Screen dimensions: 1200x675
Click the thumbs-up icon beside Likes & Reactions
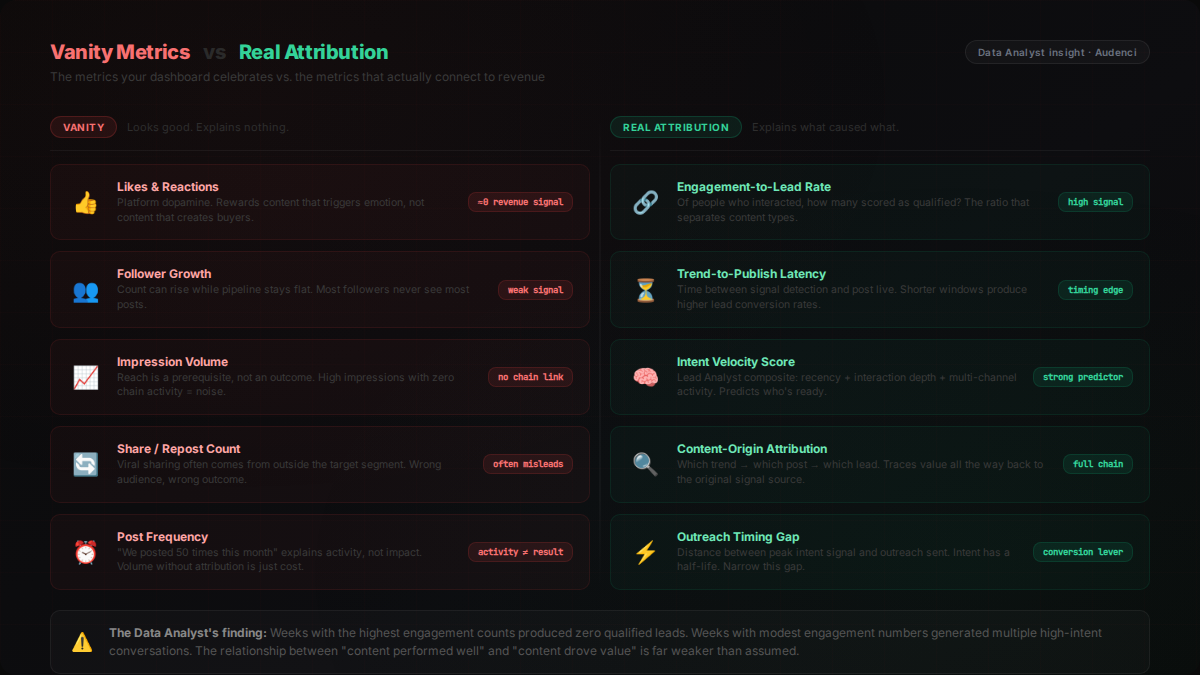click(85, 203)
